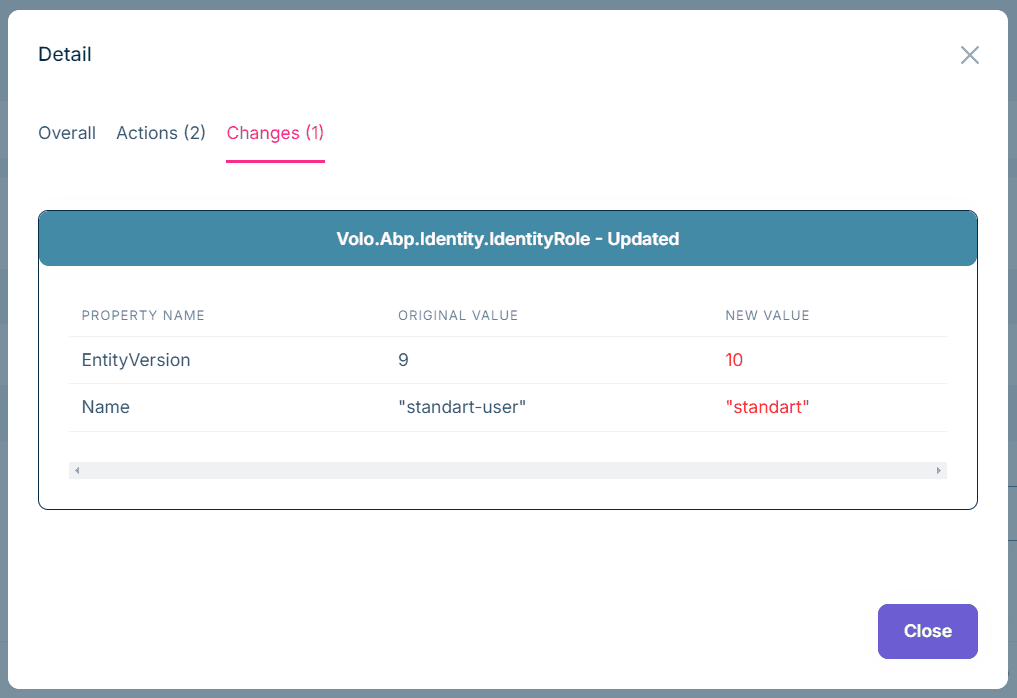Click the EntityVersion property row
The height and width of the screenshot is (698, 1017).
(x=136, y=359)
